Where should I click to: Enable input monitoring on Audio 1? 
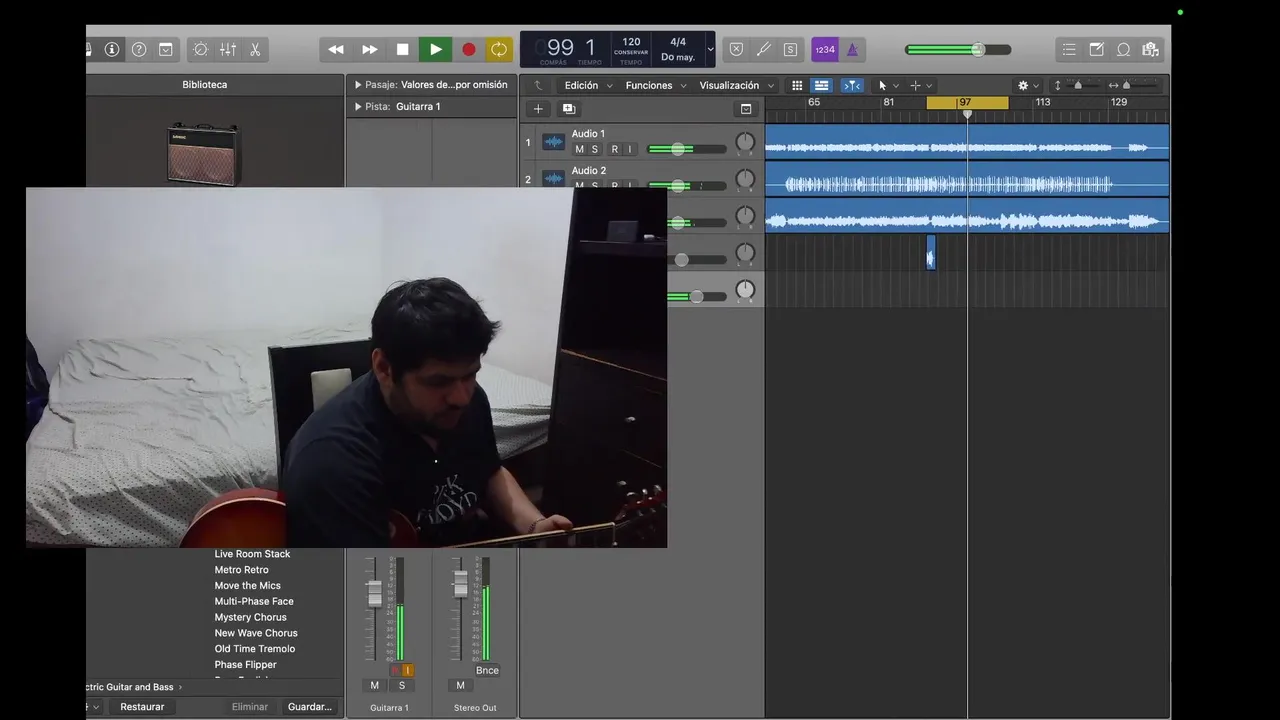(x=629, y=149)
